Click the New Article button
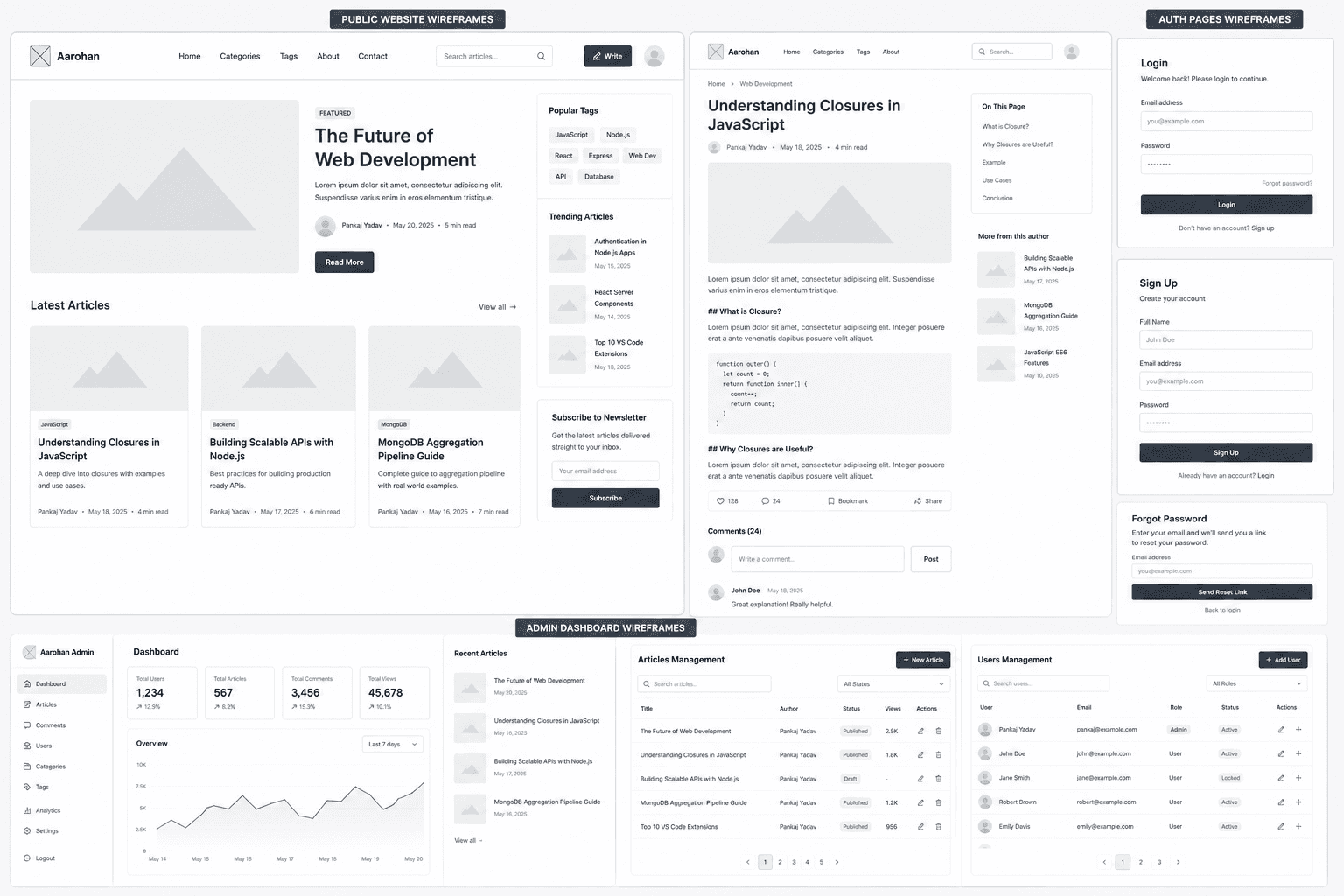Screen dimensions: 1344x896 point(923,660)
